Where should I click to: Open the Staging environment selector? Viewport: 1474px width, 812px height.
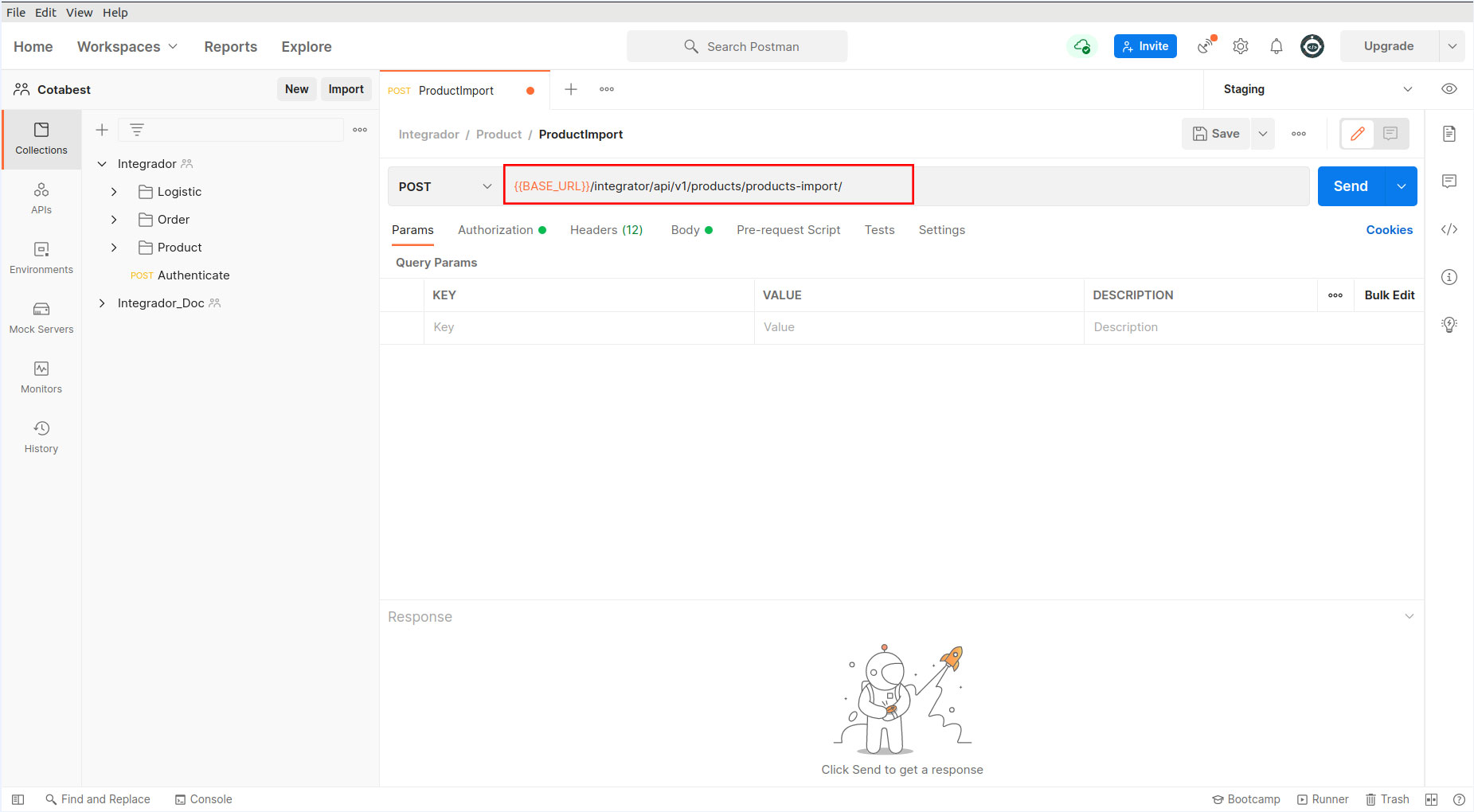click(1318, 89)
